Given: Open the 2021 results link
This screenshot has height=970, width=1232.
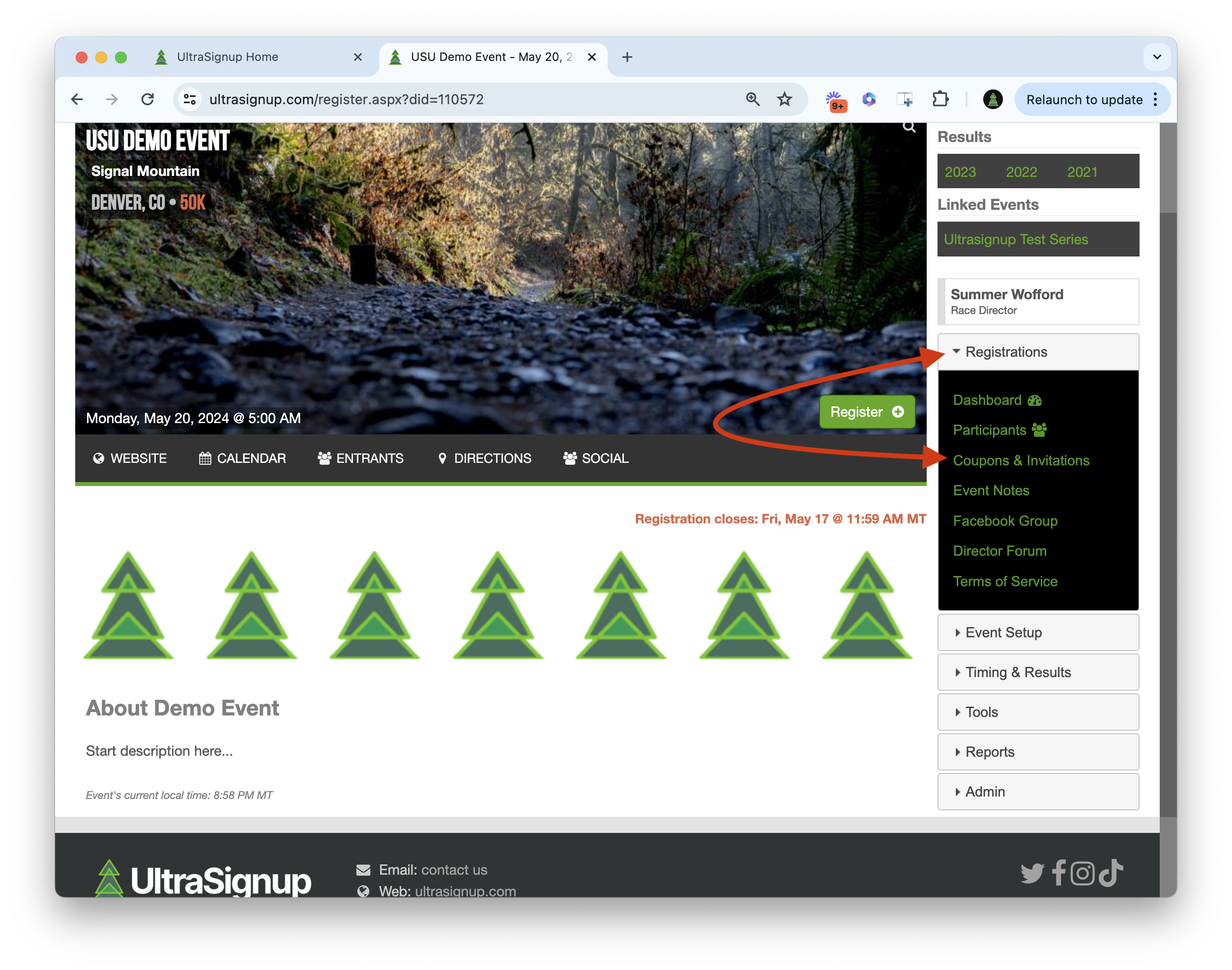Looking at the screenshot, I should tap(1082, 171).
